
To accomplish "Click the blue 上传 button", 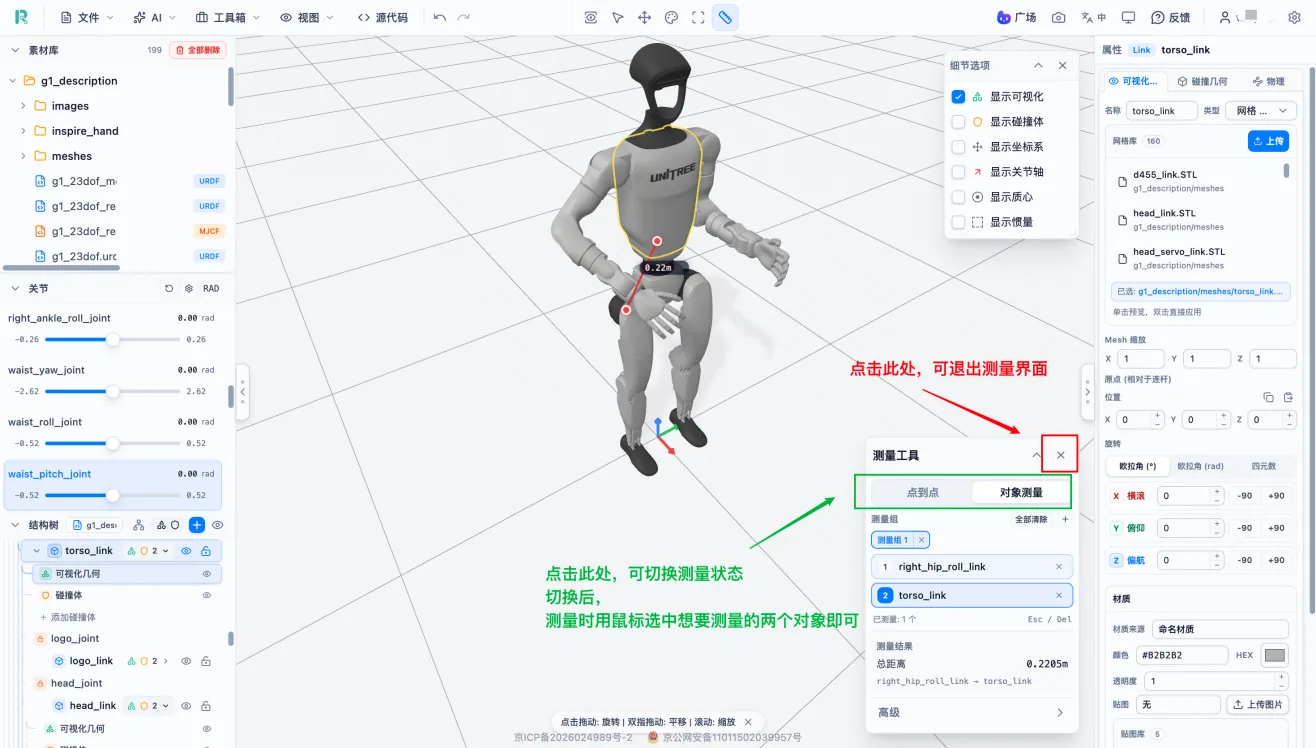I will pos(1268,141).
